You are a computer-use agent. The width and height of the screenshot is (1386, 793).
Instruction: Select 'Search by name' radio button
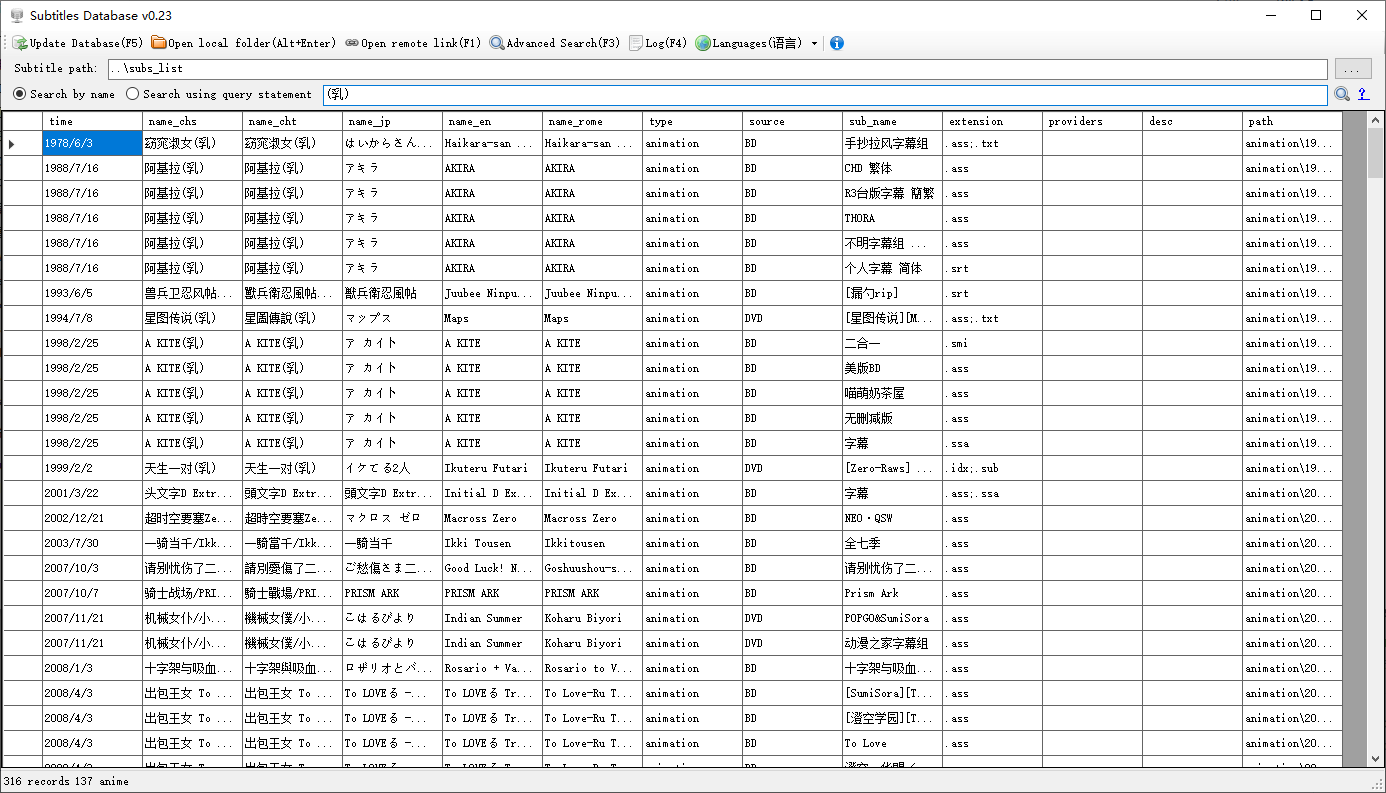click(64, 94)
